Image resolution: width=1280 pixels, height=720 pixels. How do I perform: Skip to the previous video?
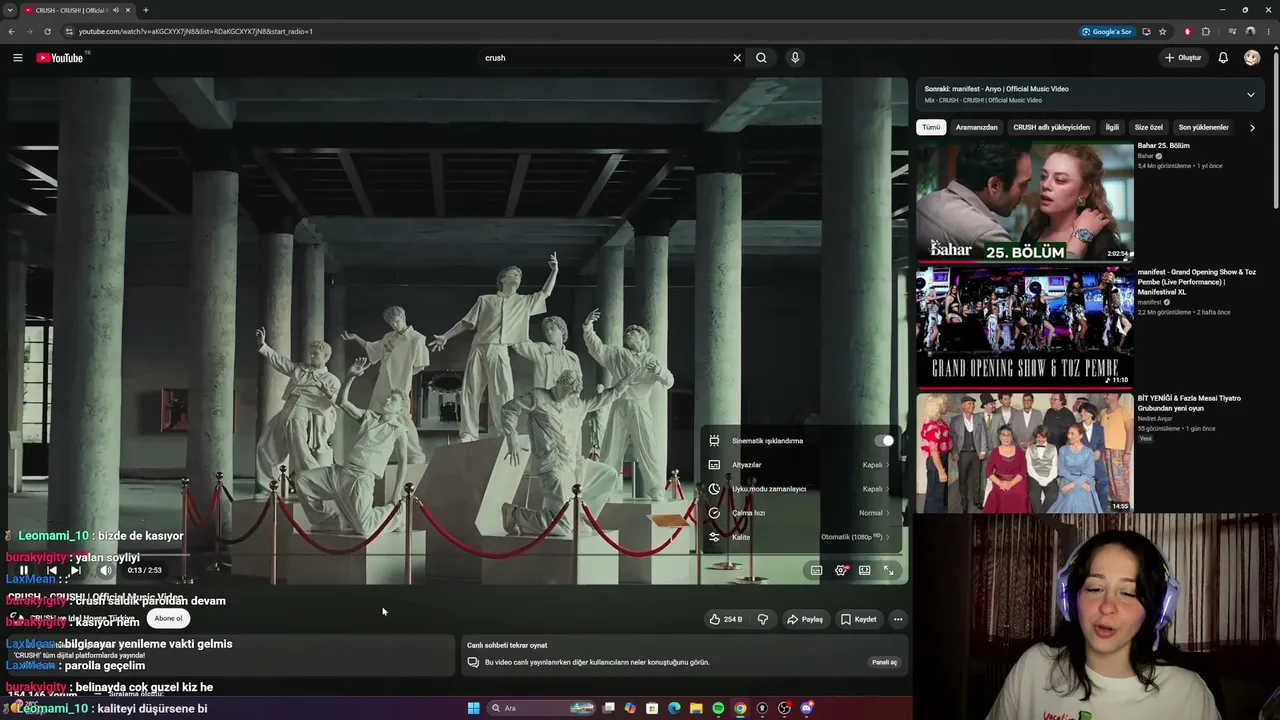click(x=52, y=570)
